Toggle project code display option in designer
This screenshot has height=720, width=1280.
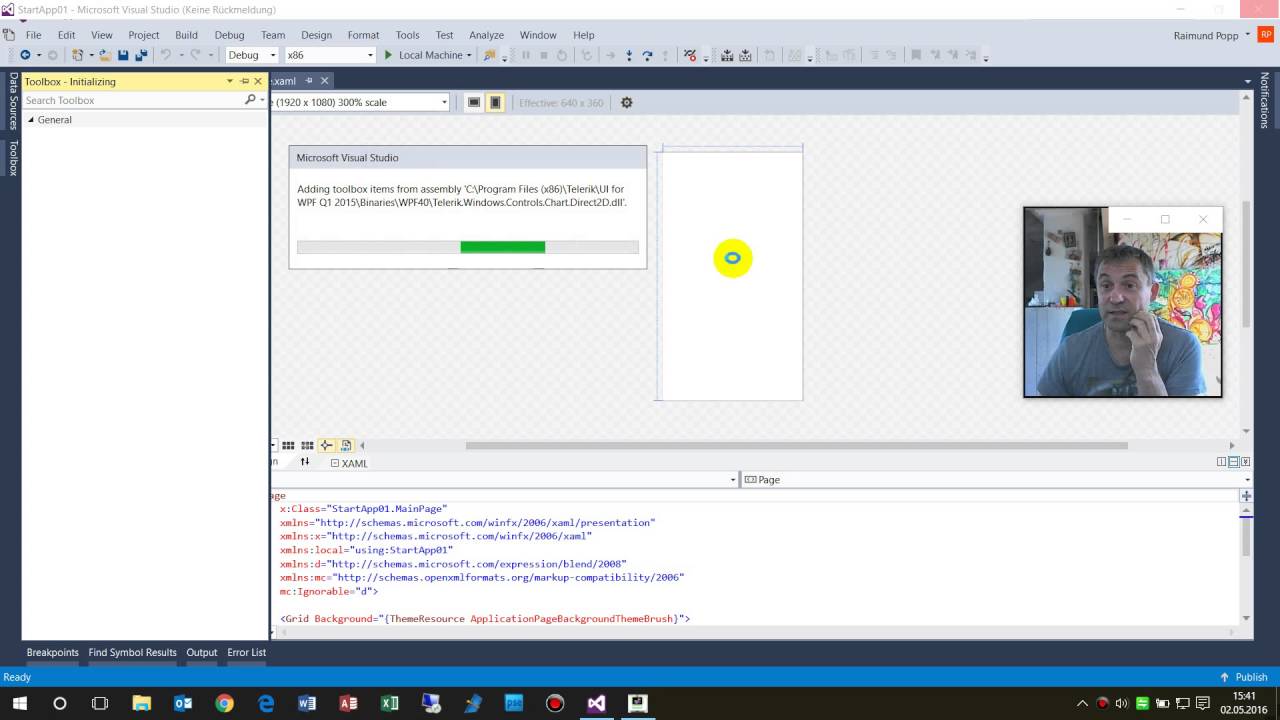point(346,446)
